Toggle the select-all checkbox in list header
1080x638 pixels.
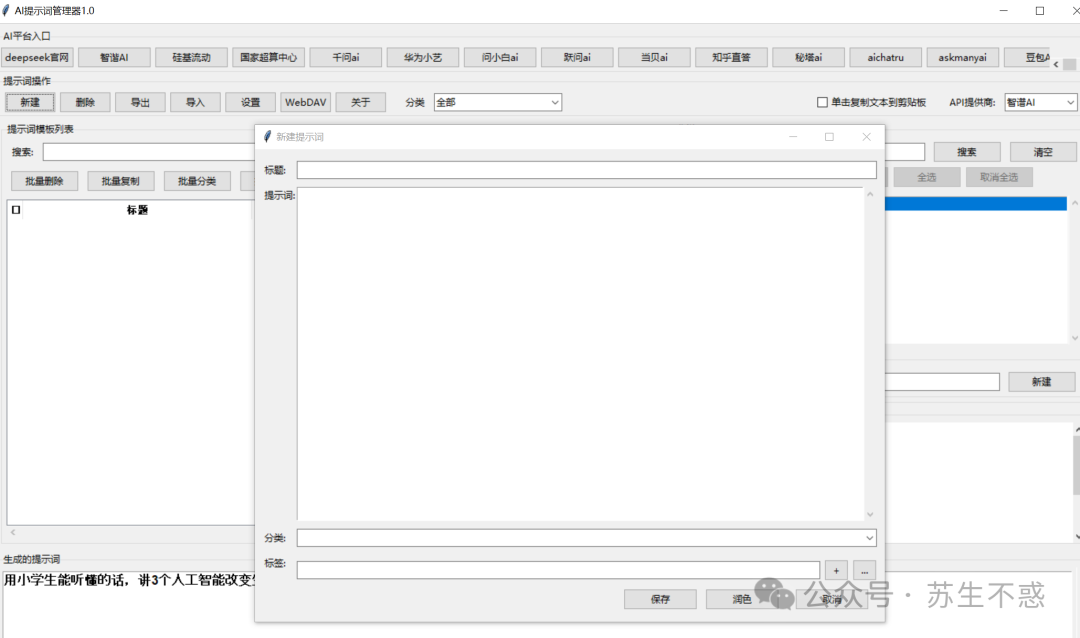[16, 210]
